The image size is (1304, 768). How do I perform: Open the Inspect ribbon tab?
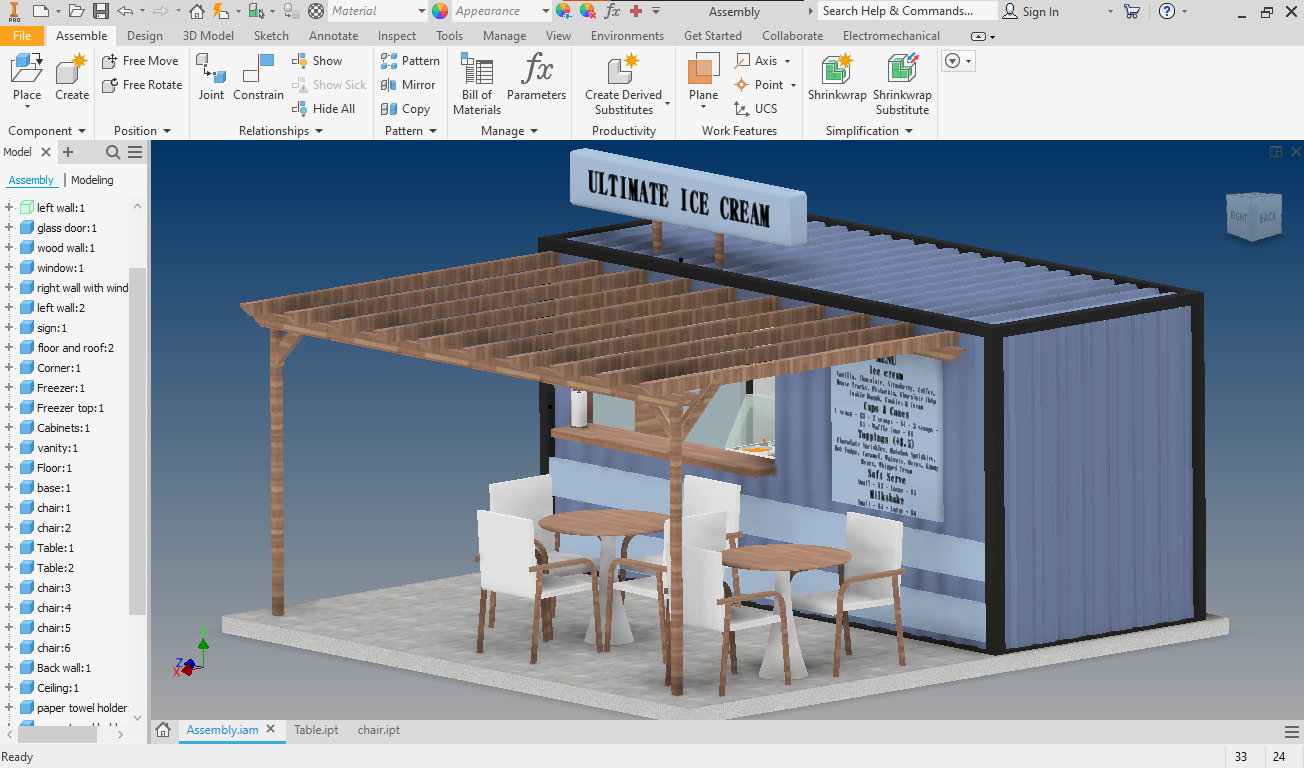(397, 36)
